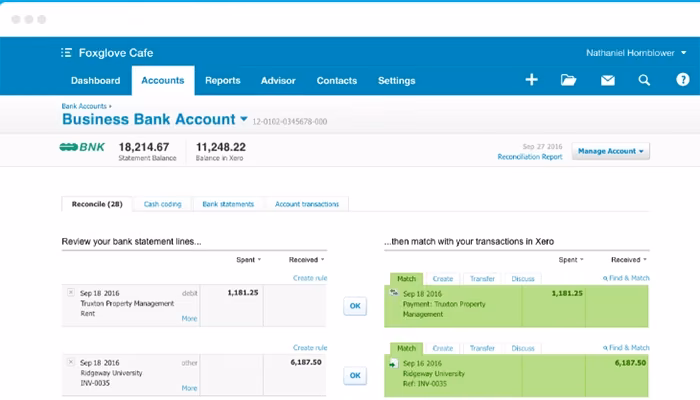Select Discuss tab for Truxton transaction
This screenshot has height=400, width=700.
523,279
